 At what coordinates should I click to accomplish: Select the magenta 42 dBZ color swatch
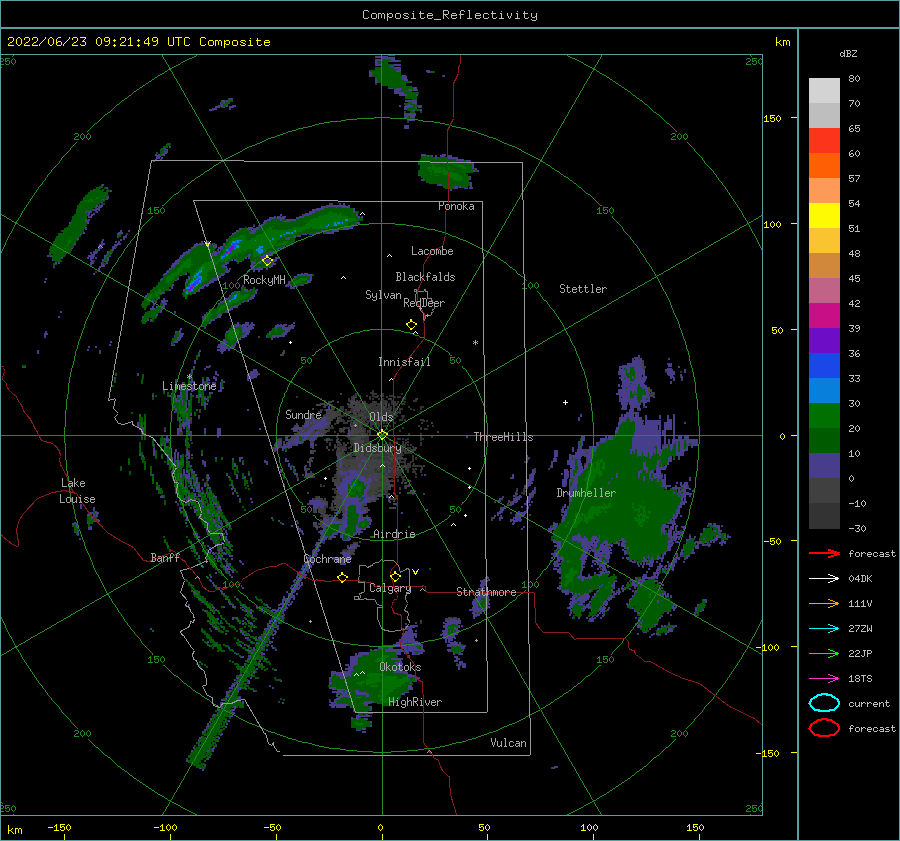point(824,316)
